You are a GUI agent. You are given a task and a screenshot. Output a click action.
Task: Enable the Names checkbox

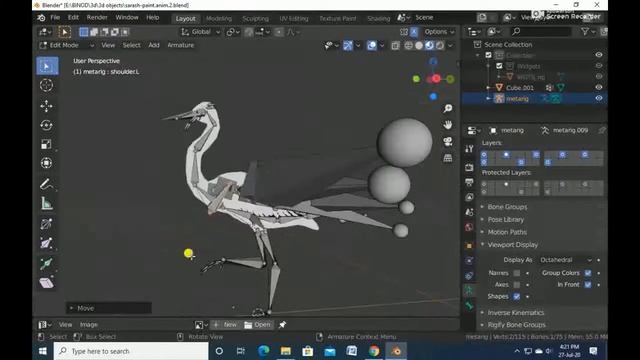[517, 273]
